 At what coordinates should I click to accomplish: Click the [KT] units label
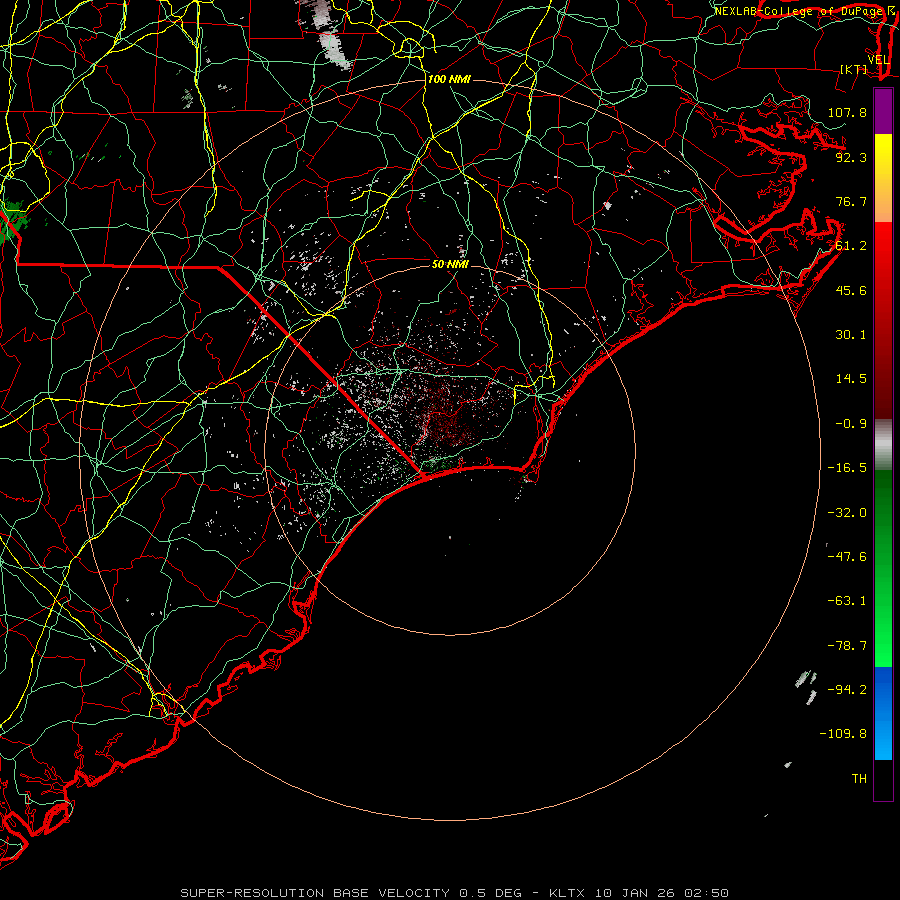pyautogui.click(x=854, y=69)
